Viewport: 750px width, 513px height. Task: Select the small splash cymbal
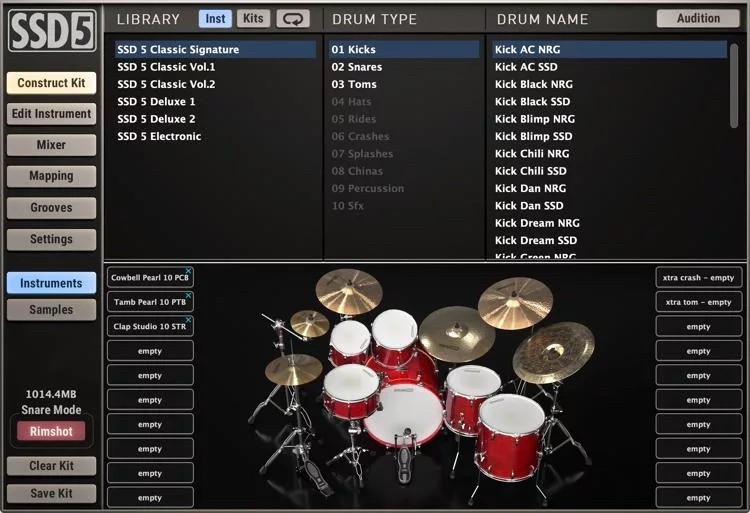coord(310,323)
